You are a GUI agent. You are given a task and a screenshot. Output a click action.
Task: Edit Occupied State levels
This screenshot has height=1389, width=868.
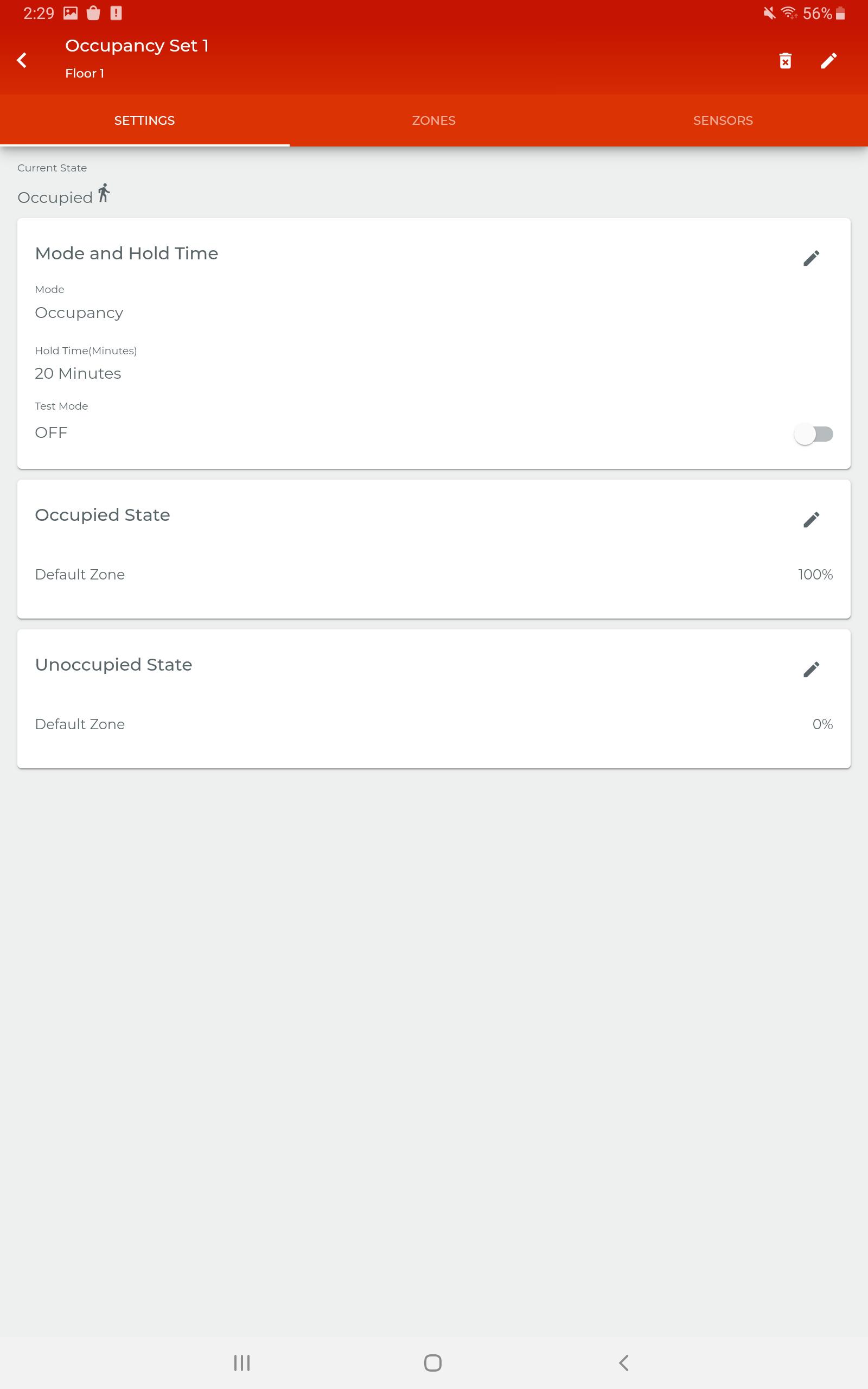tap(811, 519)
